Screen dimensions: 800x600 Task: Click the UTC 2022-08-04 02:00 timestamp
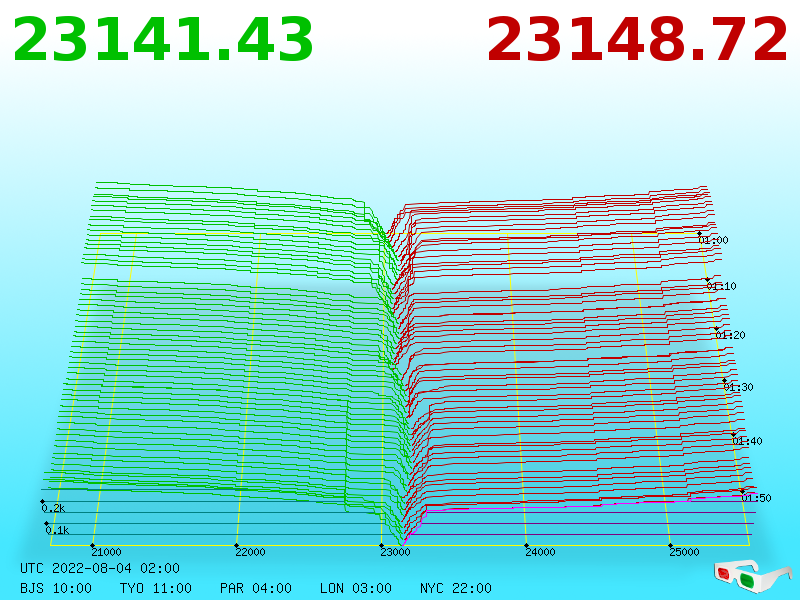point(100,568)
